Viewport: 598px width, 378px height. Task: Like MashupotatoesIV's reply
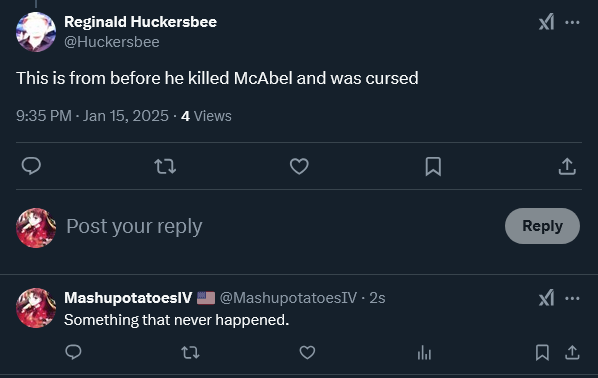[x=307, y=352]
